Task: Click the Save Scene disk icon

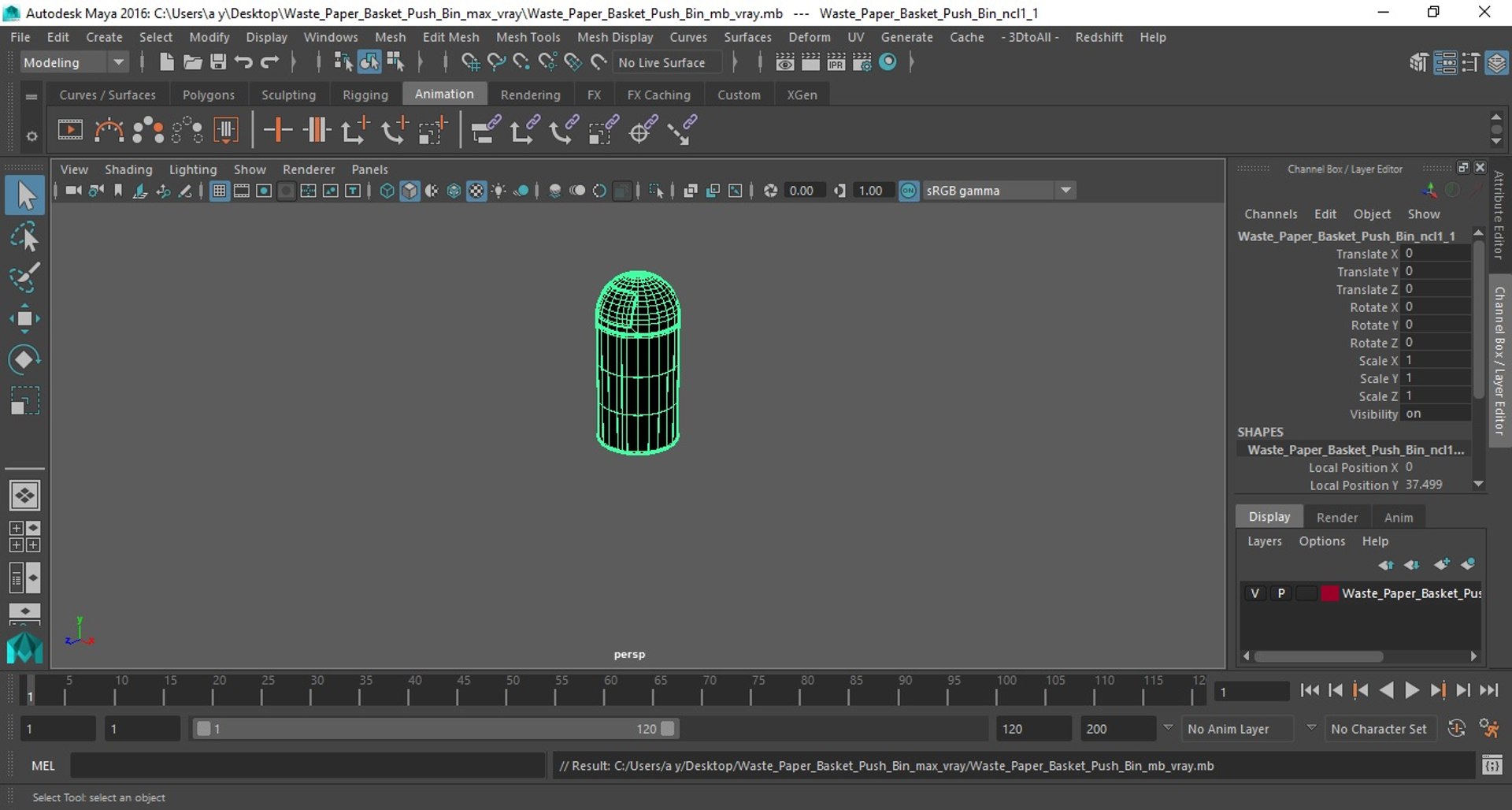Action: click(x=218, y=62)
